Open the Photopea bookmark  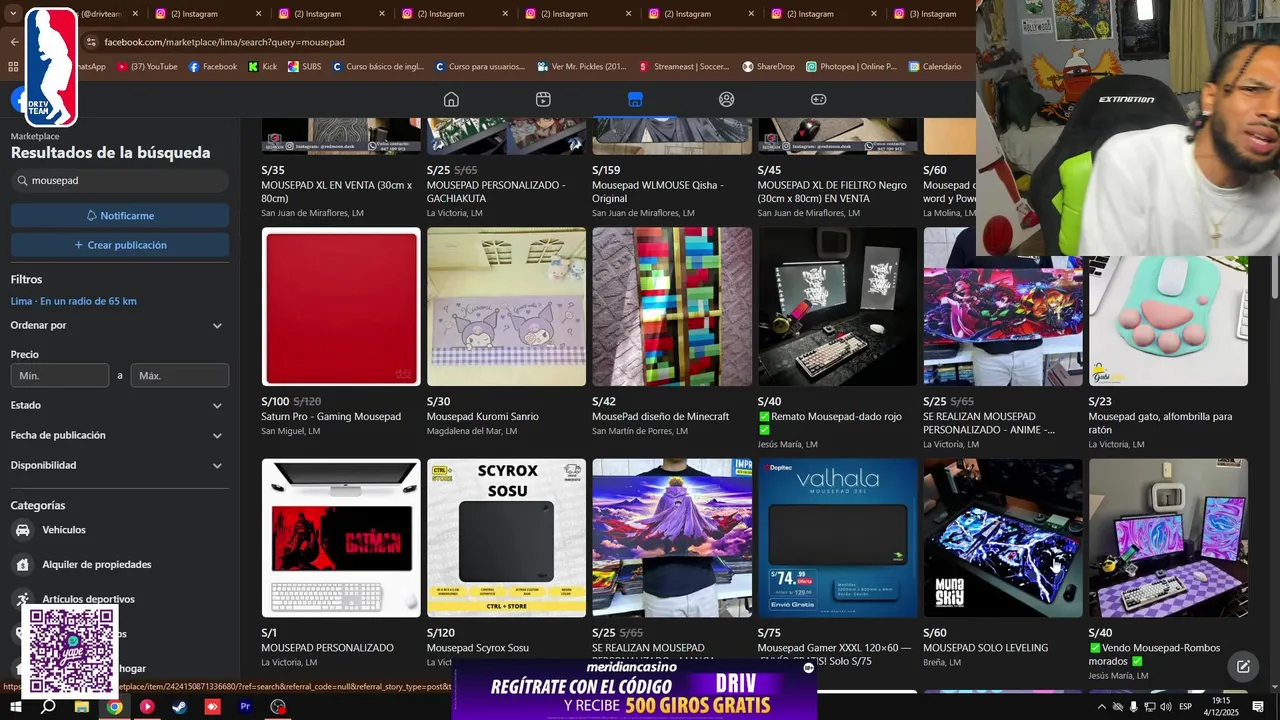coord(852,67)
